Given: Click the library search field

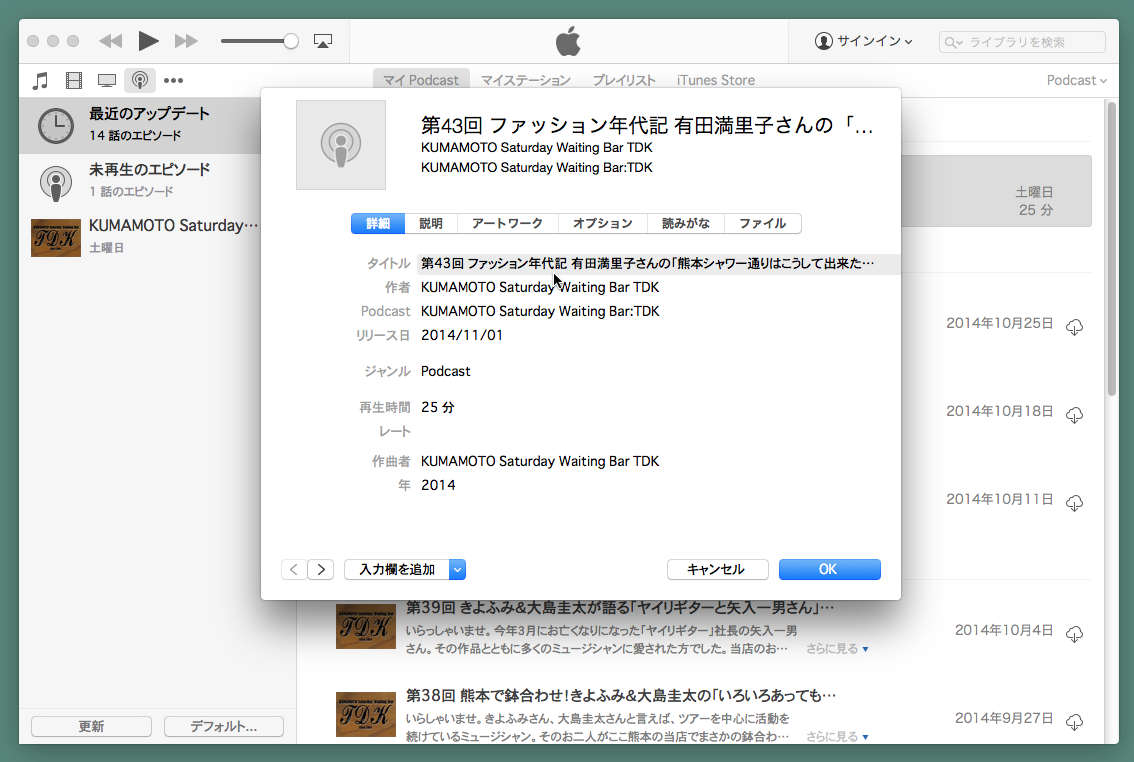Looking at the screenshot, I should [x=1022, y=42].
